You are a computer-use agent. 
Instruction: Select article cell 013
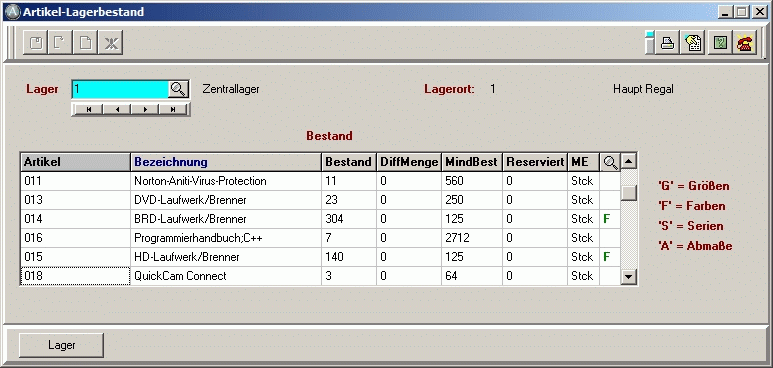point(75,200)
